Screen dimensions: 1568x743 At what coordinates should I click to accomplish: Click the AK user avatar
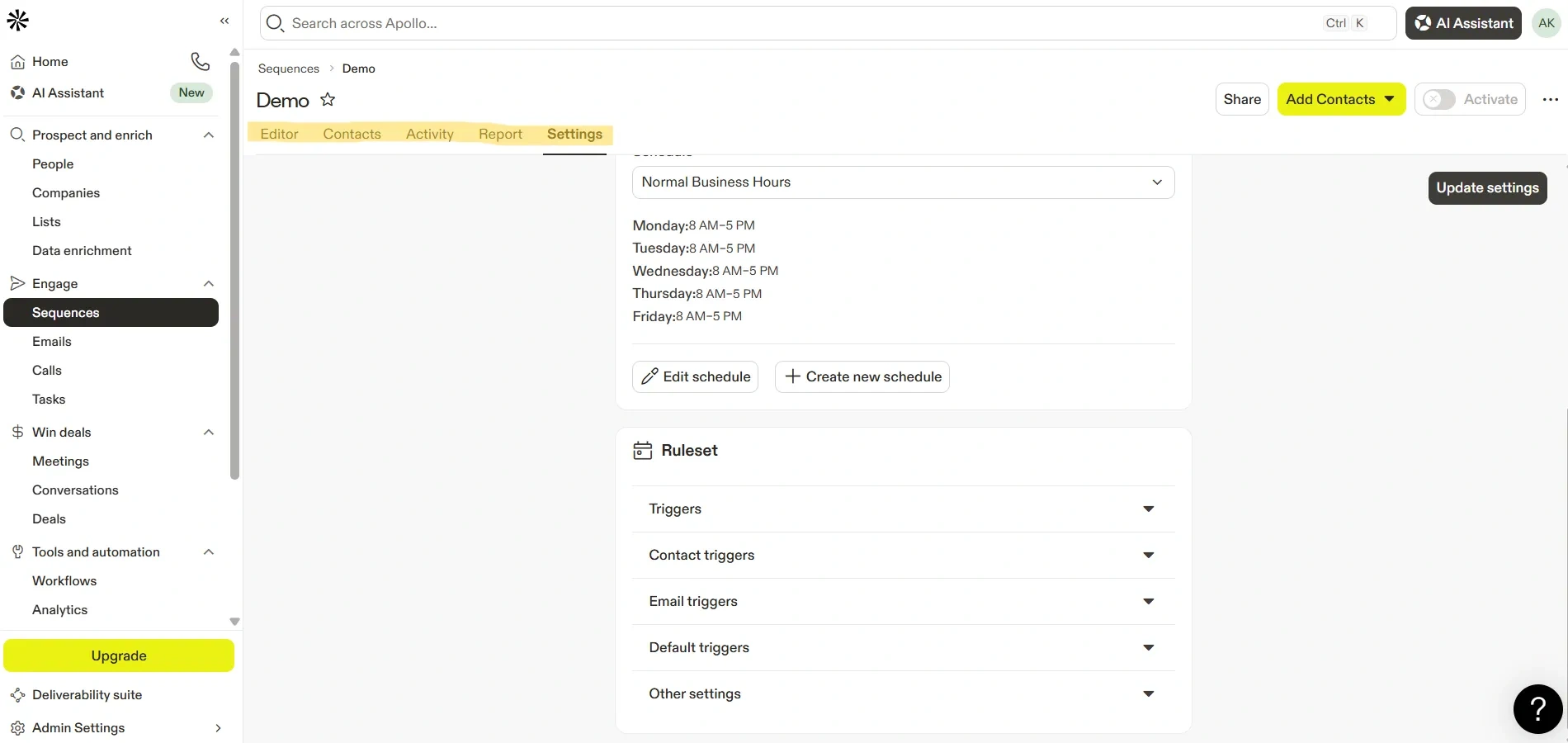(1546, 23)
